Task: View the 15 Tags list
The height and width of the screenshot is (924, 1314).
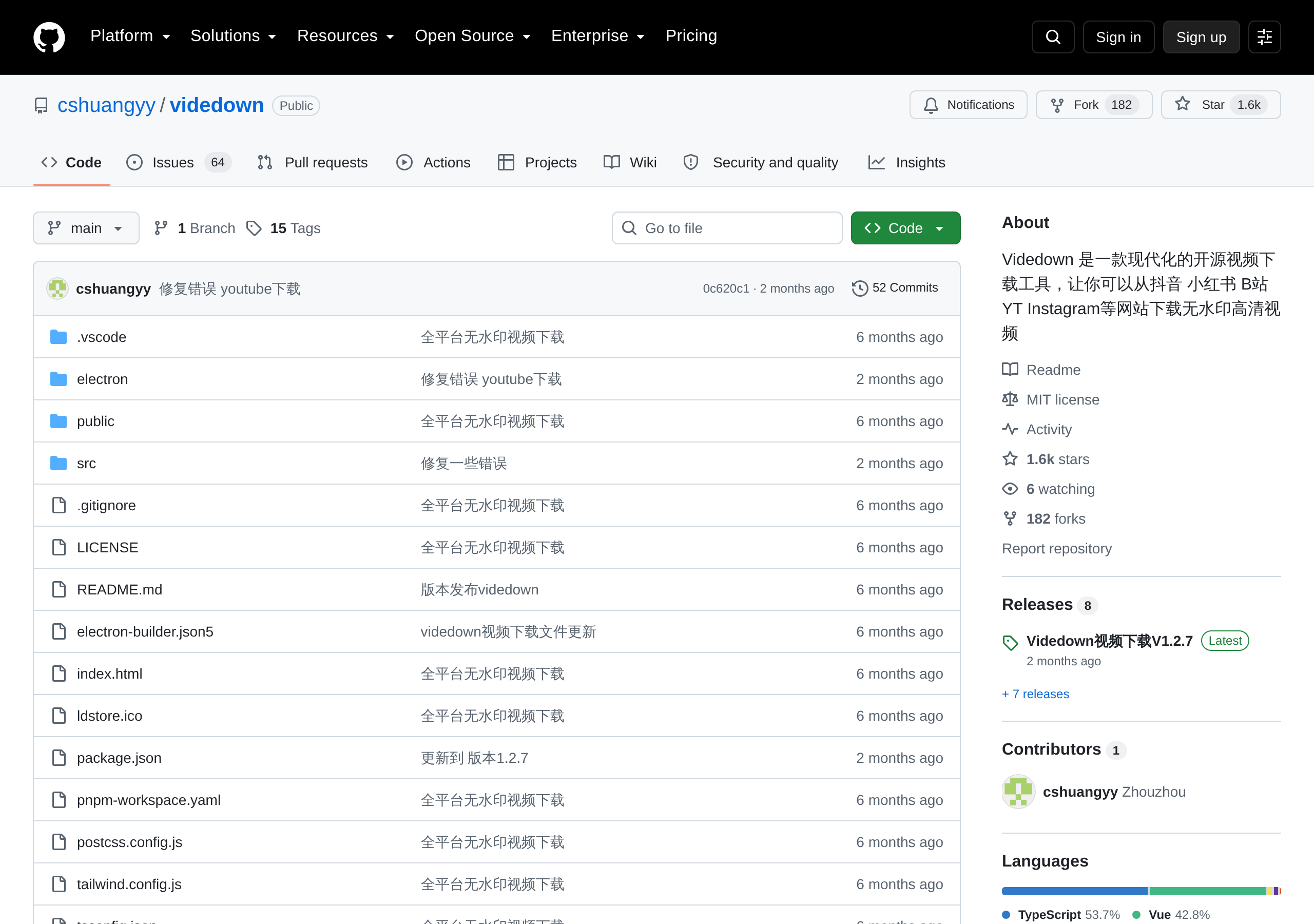Action: 283,228
